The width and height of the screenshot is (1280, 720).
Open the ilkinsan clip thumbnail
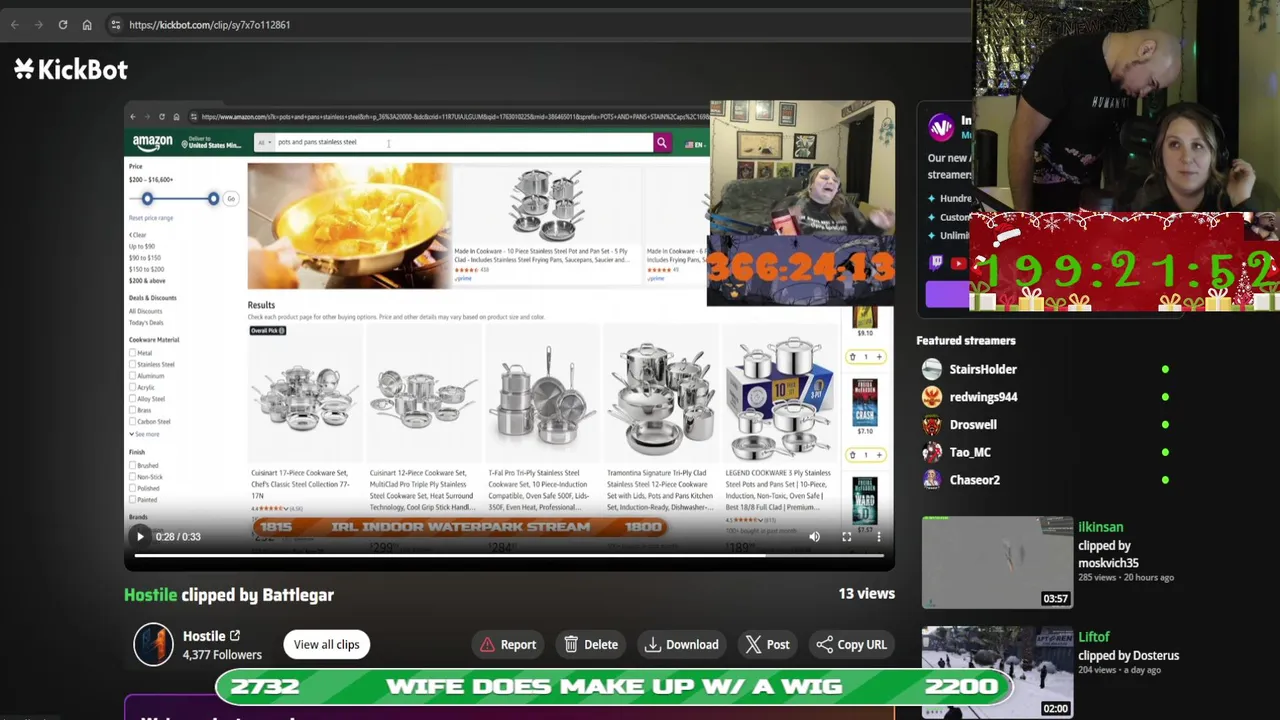coord(997,562)
